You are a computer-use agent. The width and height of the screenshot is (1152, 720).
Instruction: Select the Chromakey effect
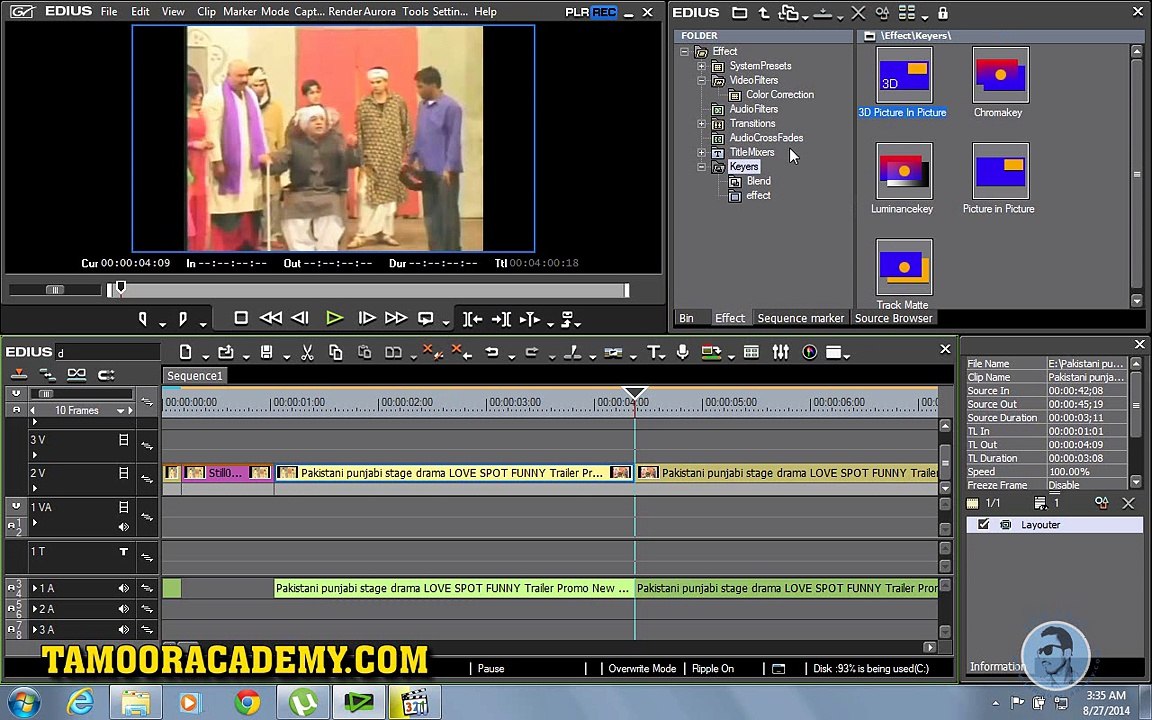pos(999,82)
